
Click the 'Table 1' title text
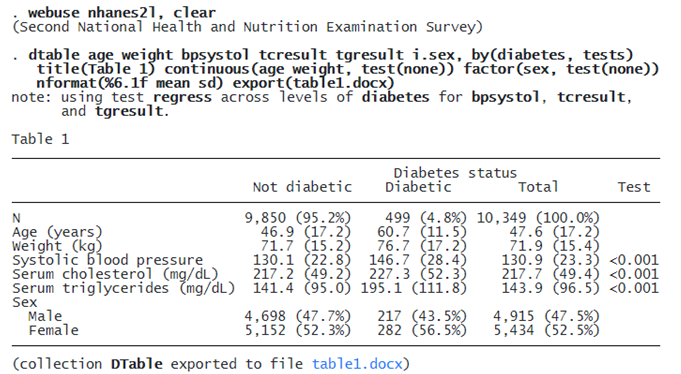click(40, 139)
